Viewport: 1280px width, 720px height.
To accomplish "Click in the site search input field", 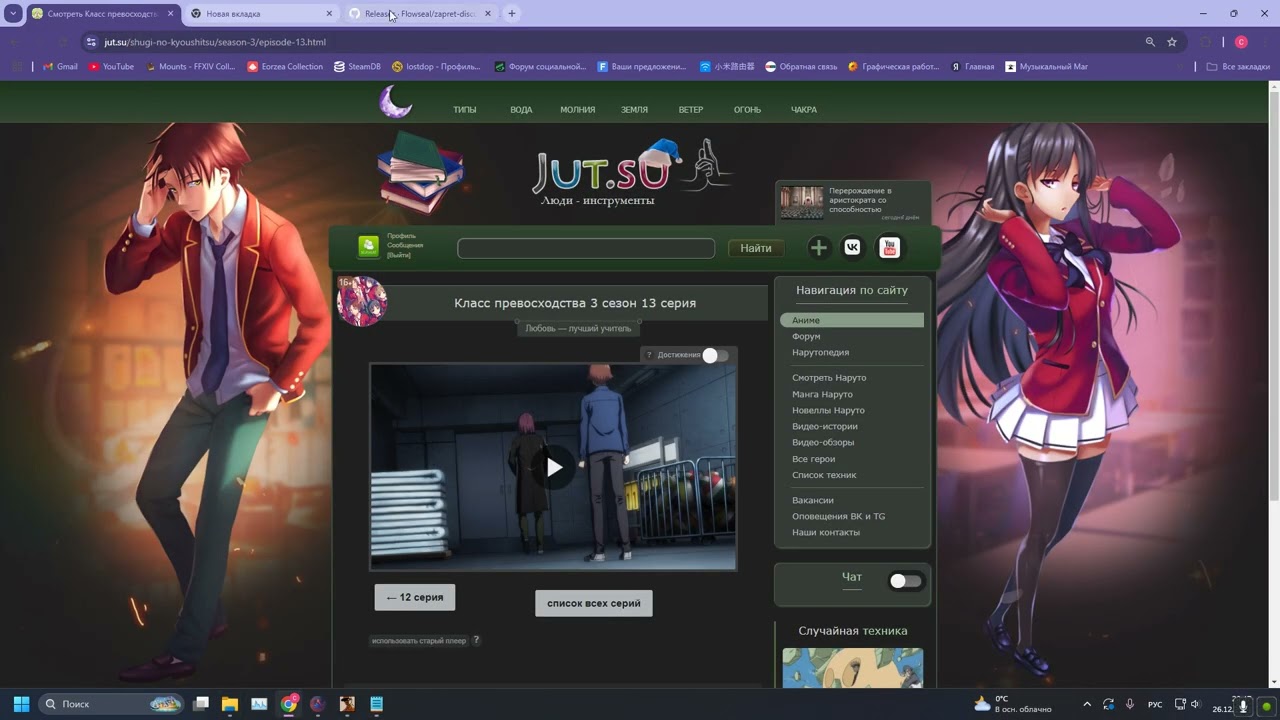I will pyautogui.click(x=586, y=248).
